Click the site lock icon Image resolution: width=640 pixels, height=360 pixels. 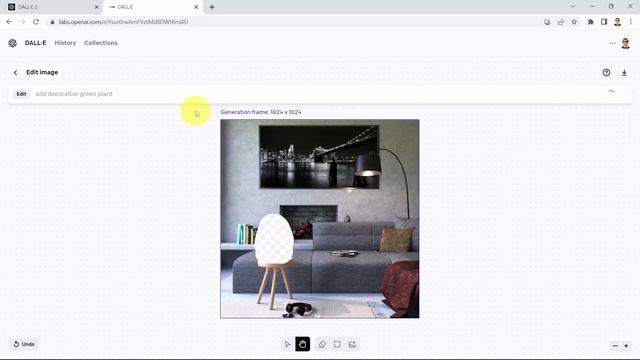click(x=52, y=22)
